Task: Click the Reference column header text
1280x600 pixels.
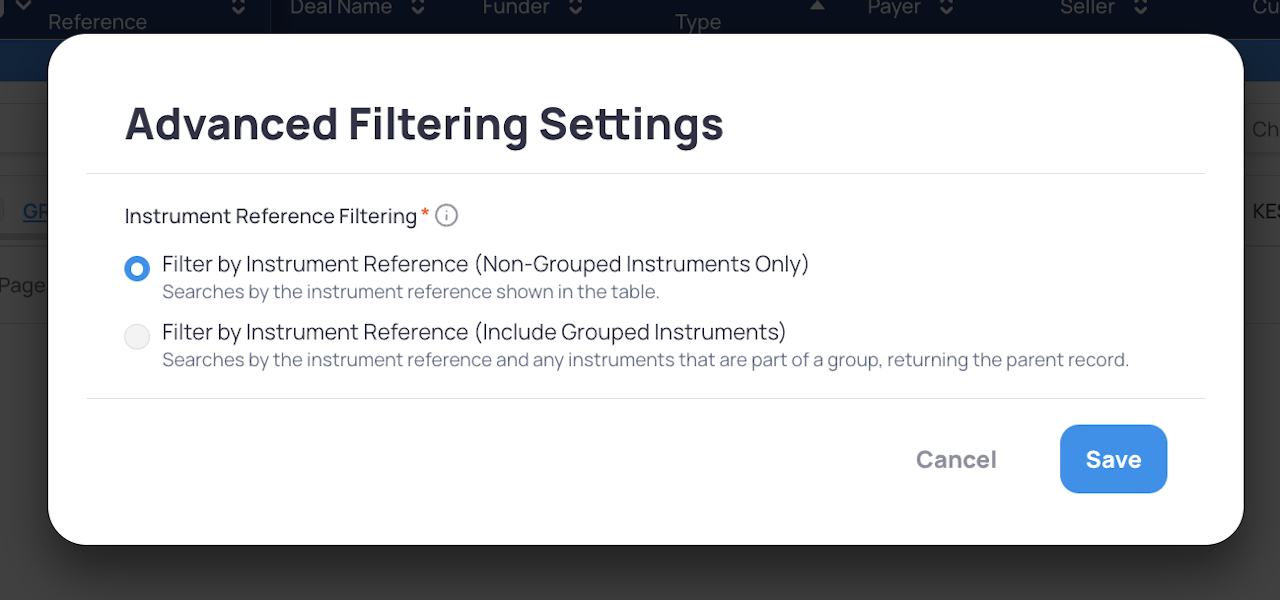Action: [97, 21]
